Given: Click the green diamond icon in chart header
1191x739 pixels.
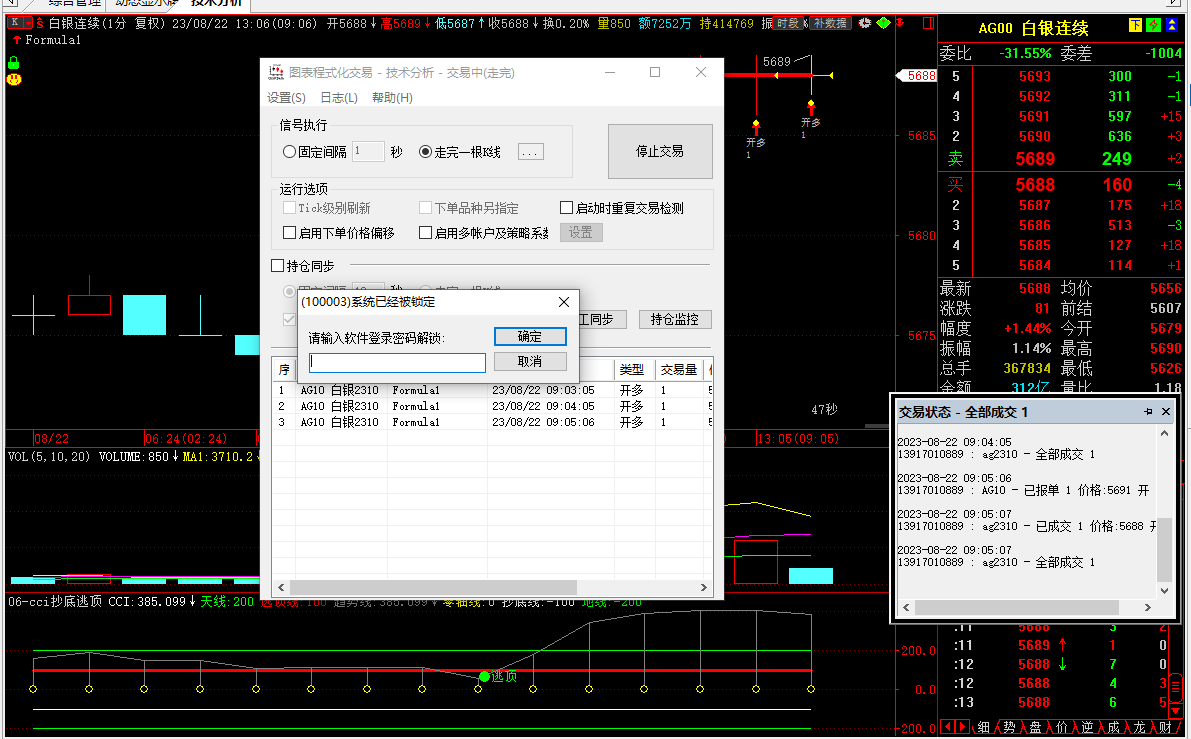Looking at the screenshot, I should [x=882, y=23].
